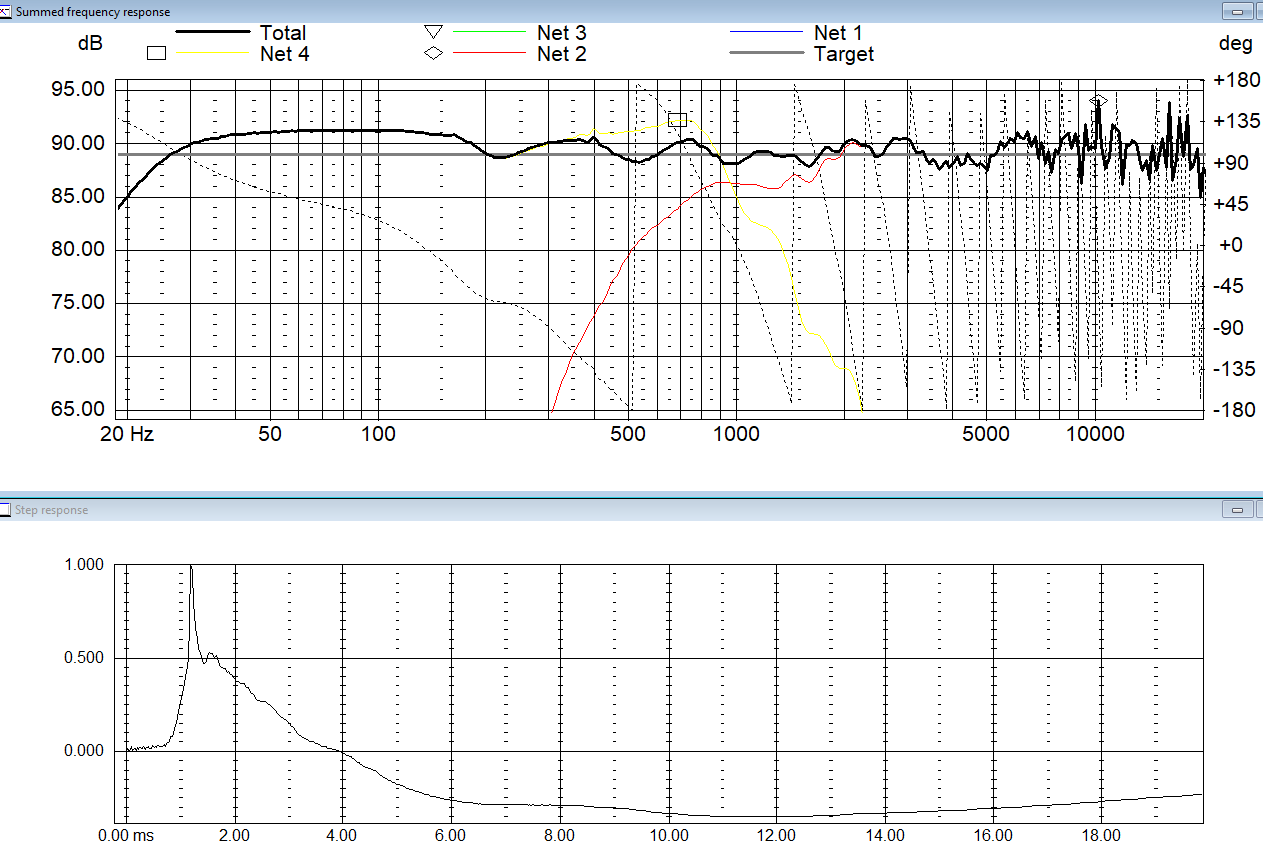Click the Net 4 legend label
This screenshot has width=1263, height=863.
(284, 54)
